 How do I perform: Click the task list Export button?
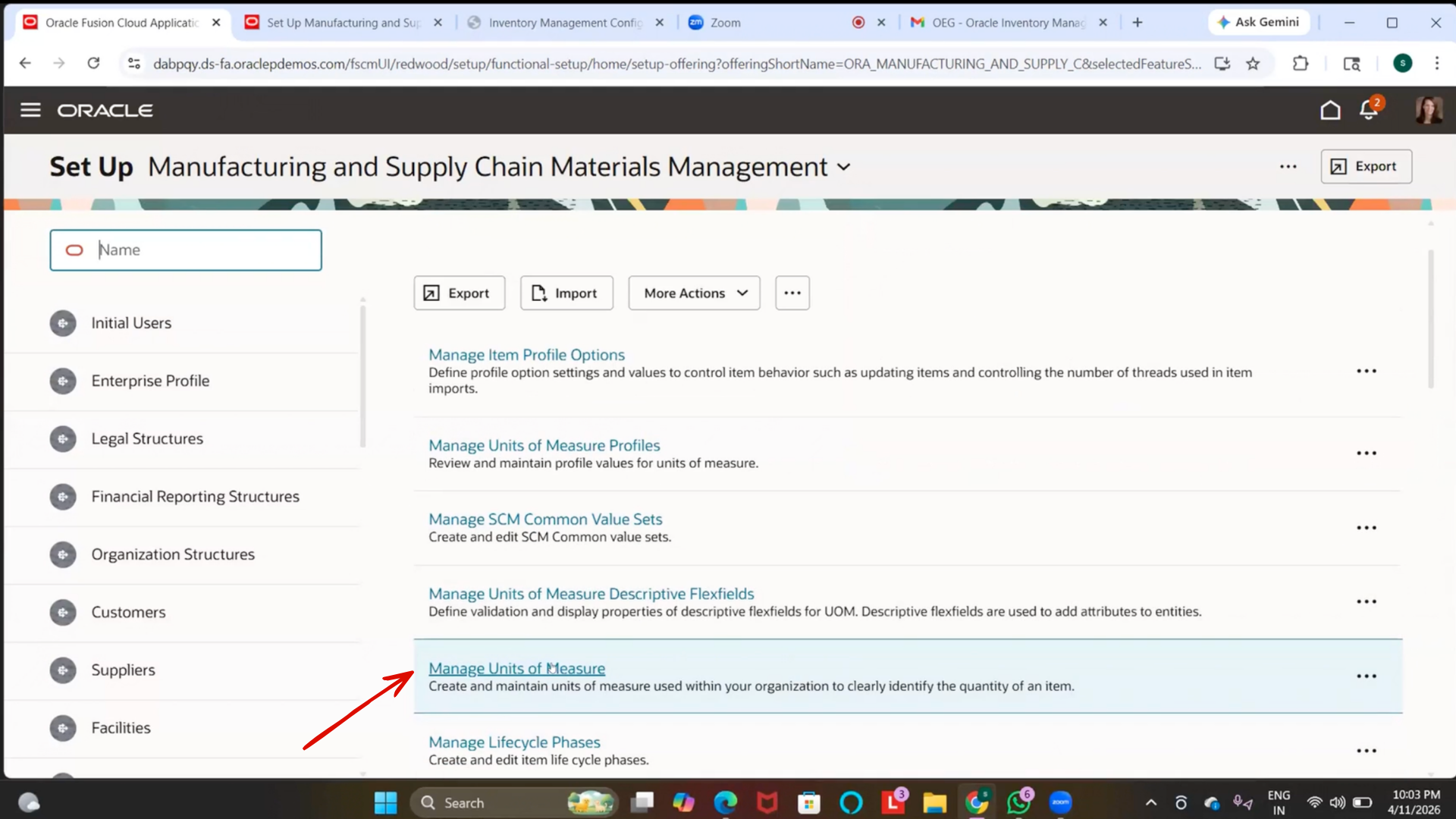(x=459, y=293)
